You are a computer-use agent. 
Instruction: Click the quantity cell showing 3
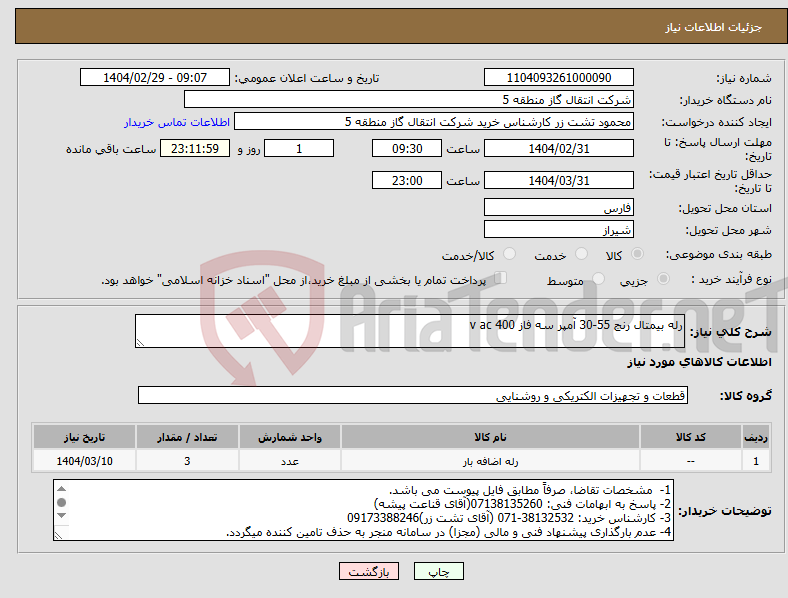(x=187, y=461)
